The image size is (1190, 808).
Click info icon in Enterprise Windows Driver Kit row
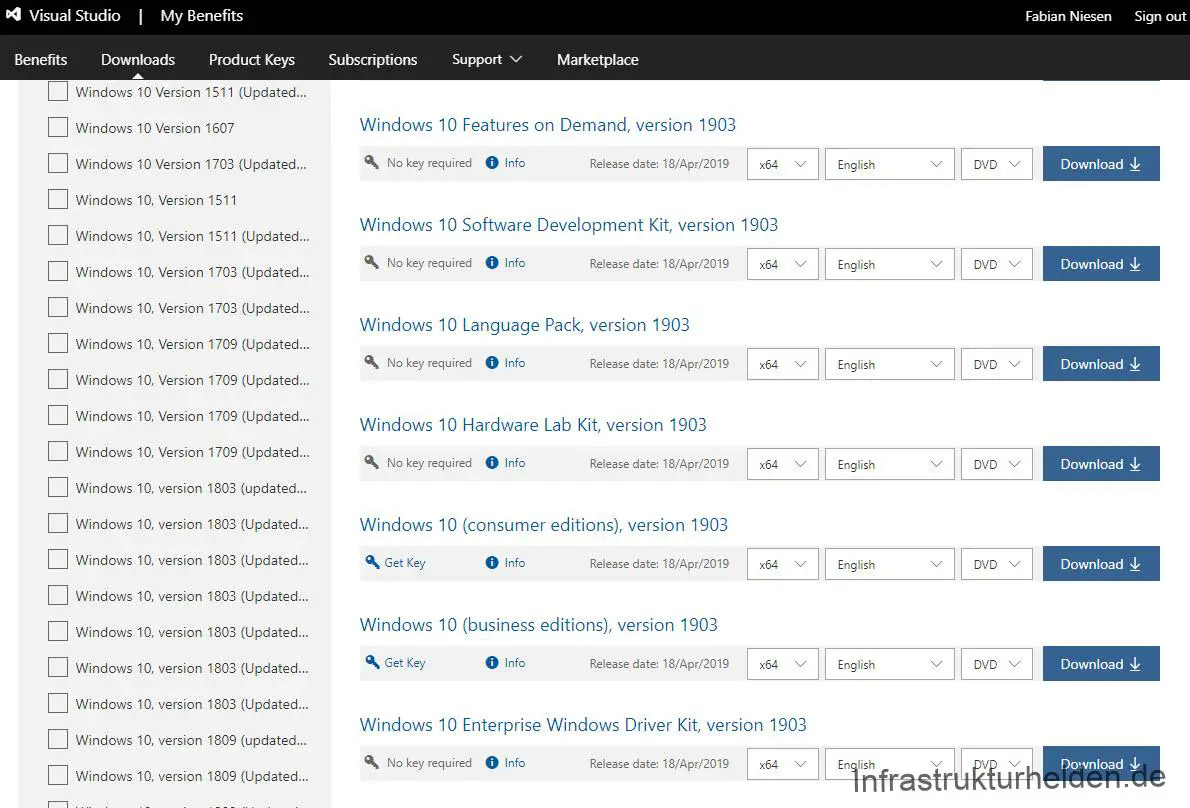(x=492, y=762)
